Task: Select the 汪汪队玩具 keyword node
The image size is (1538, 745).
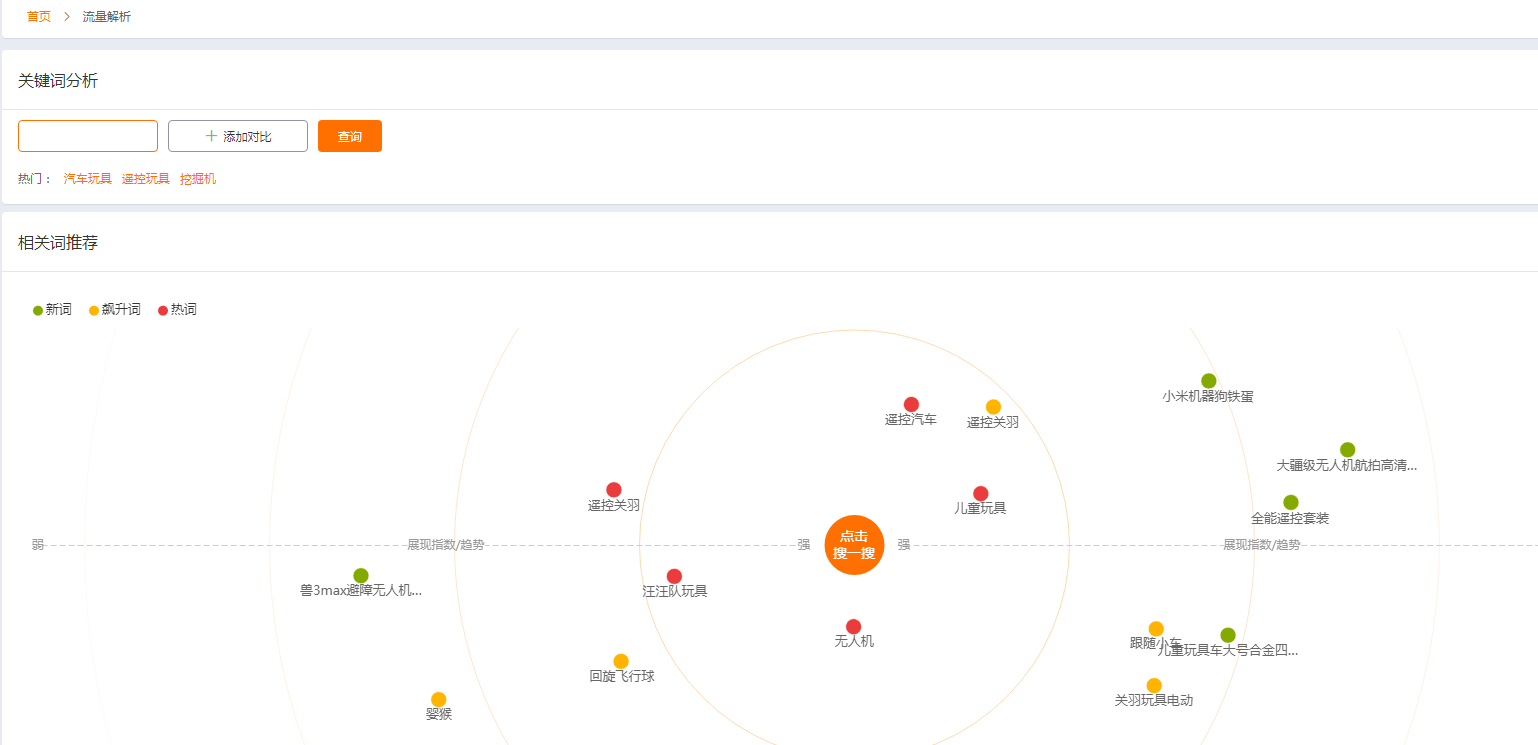Action: click(x=675, y=576)
